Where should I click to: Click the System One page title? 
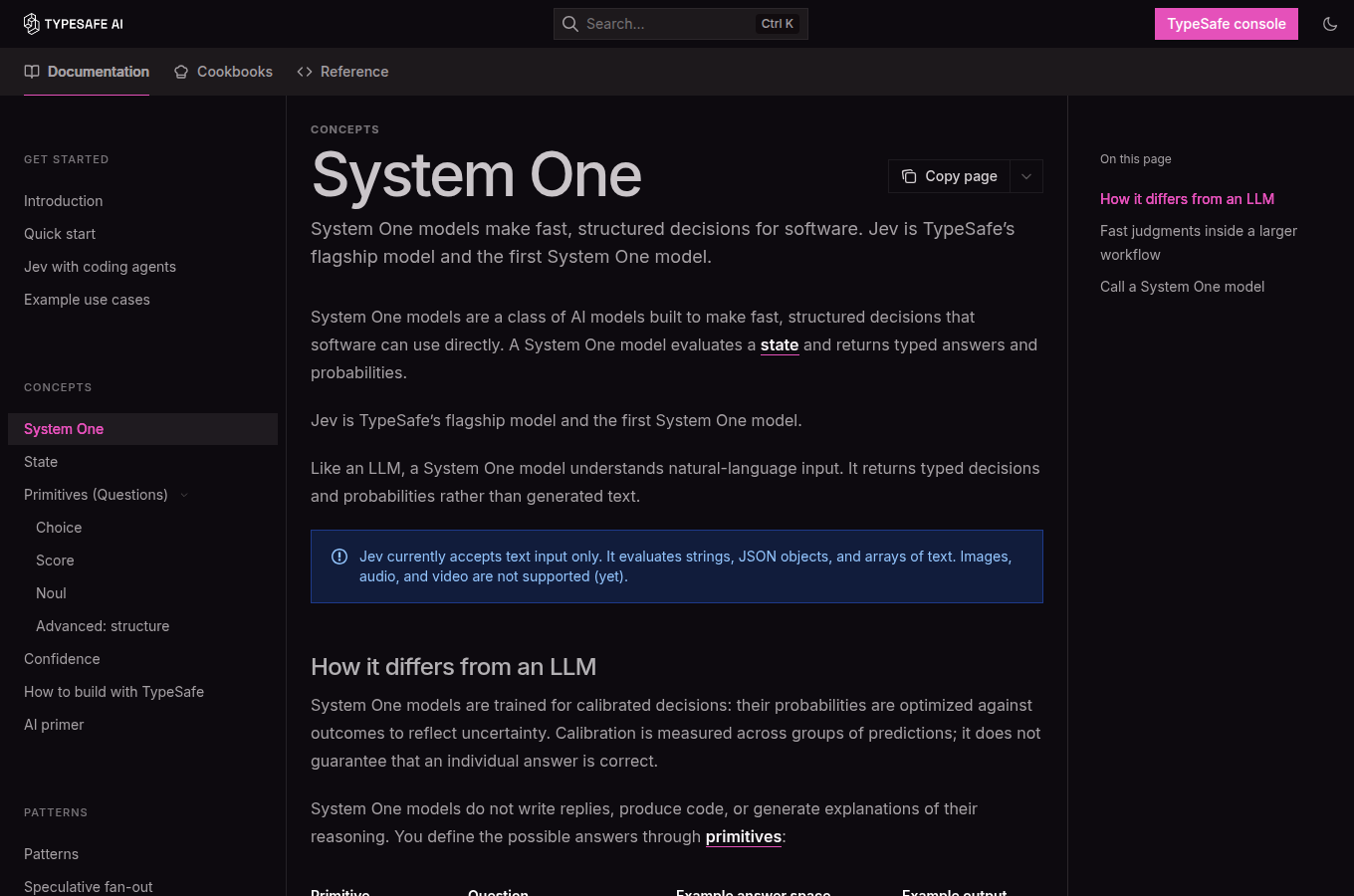pyautogui.click(x=477, y=175)
